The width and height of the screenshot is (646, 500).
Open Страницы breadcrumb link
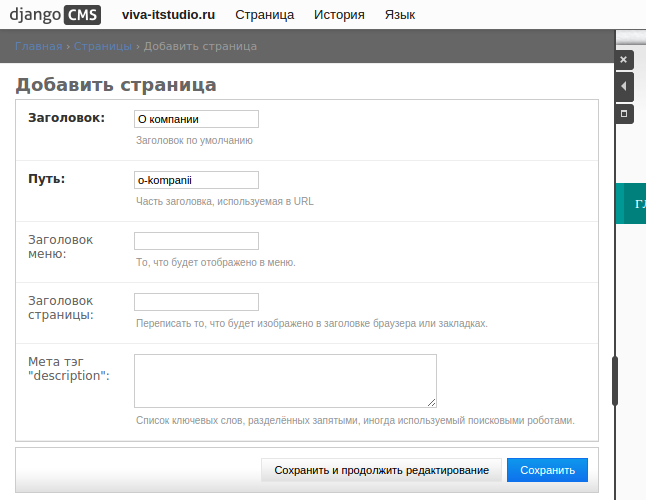[x=103, y=46]
